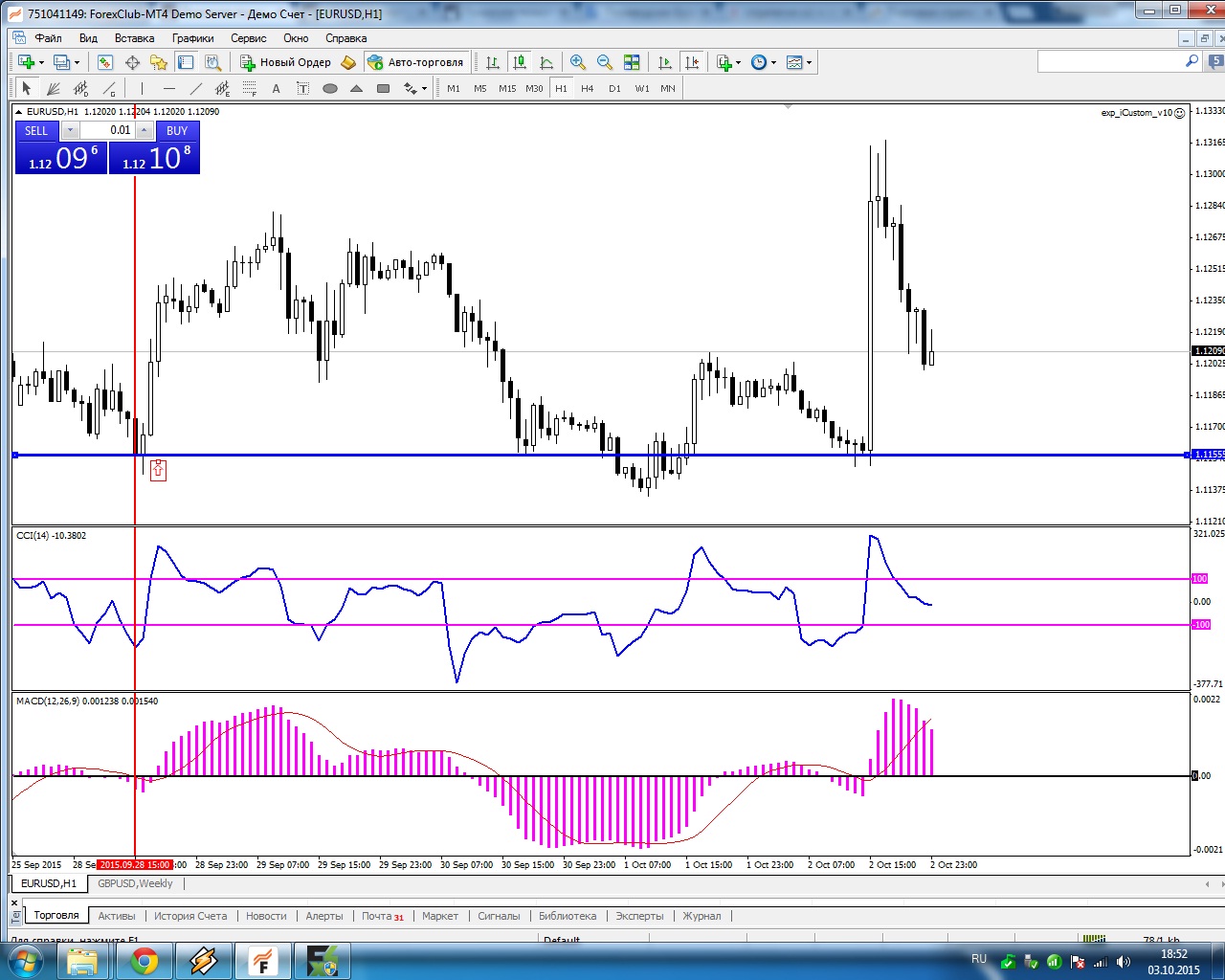Select the trendline tool
Image resolution: width=1225 pixels, height=980 pixels.
point(196,88)
